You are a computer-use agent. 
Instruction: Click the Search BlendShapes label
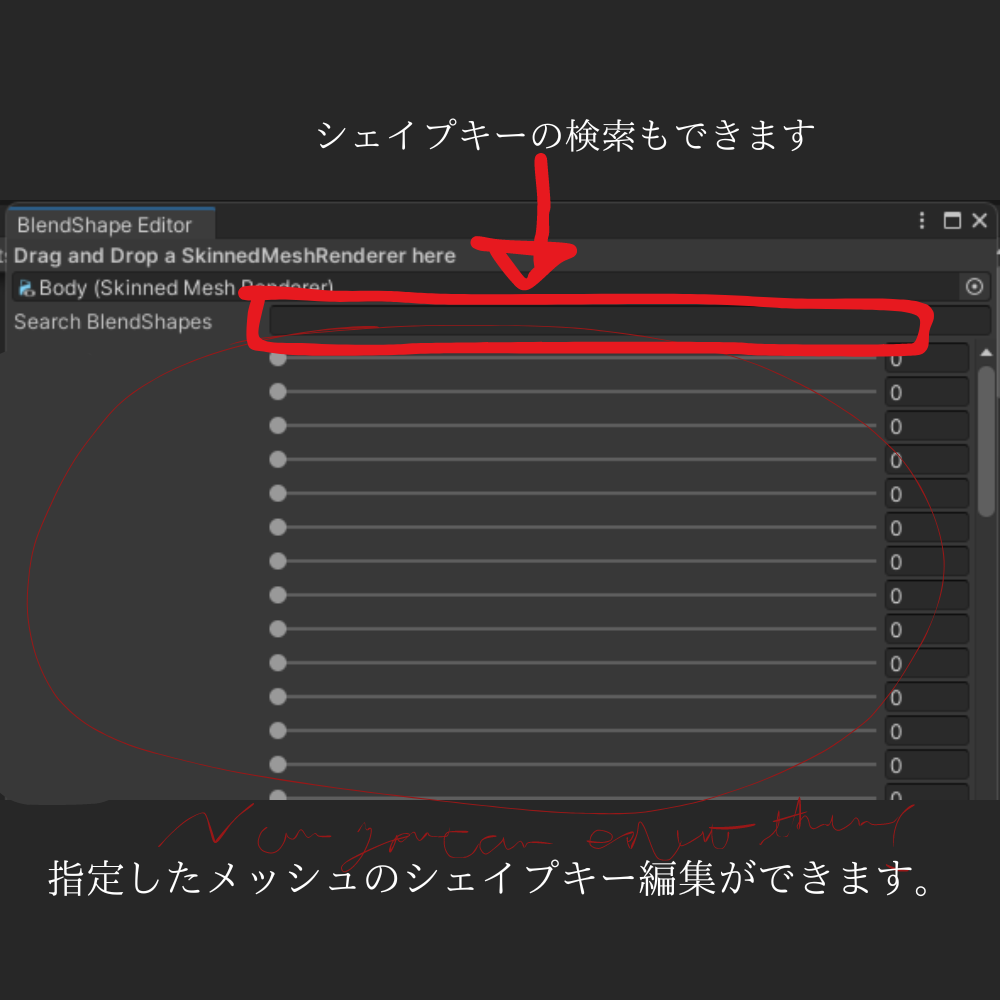(x=112, y=322)
